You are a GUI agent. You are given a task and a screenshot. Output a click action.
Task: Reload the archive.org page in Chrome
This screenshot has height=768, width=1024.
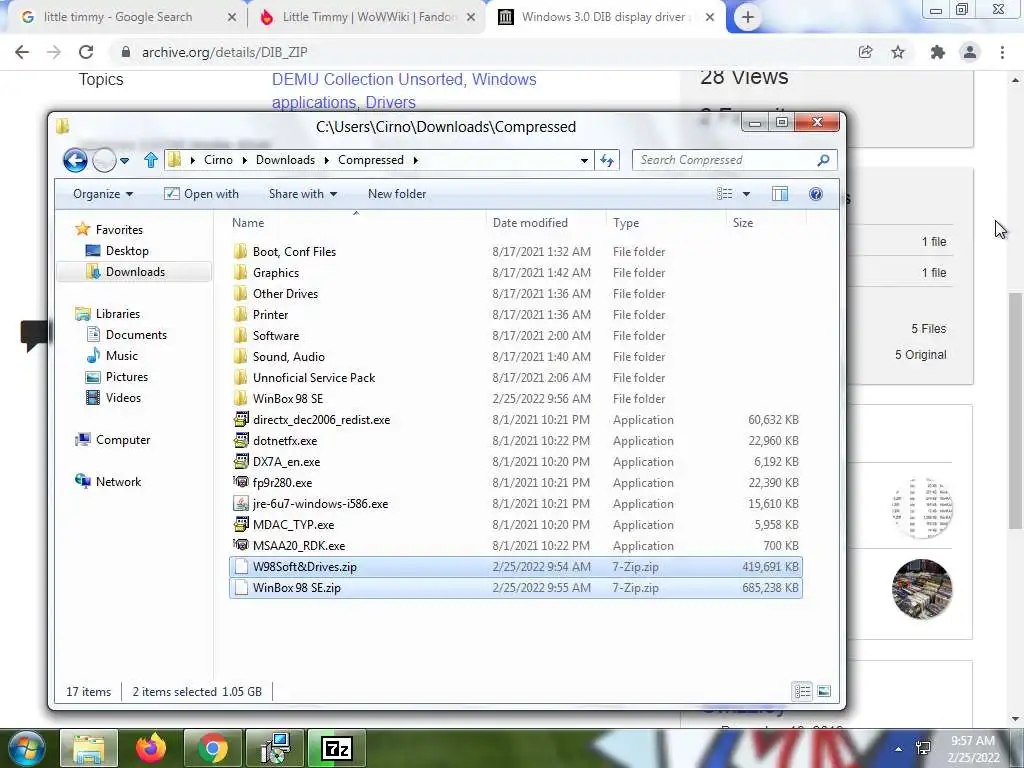(x=86, y=52)
